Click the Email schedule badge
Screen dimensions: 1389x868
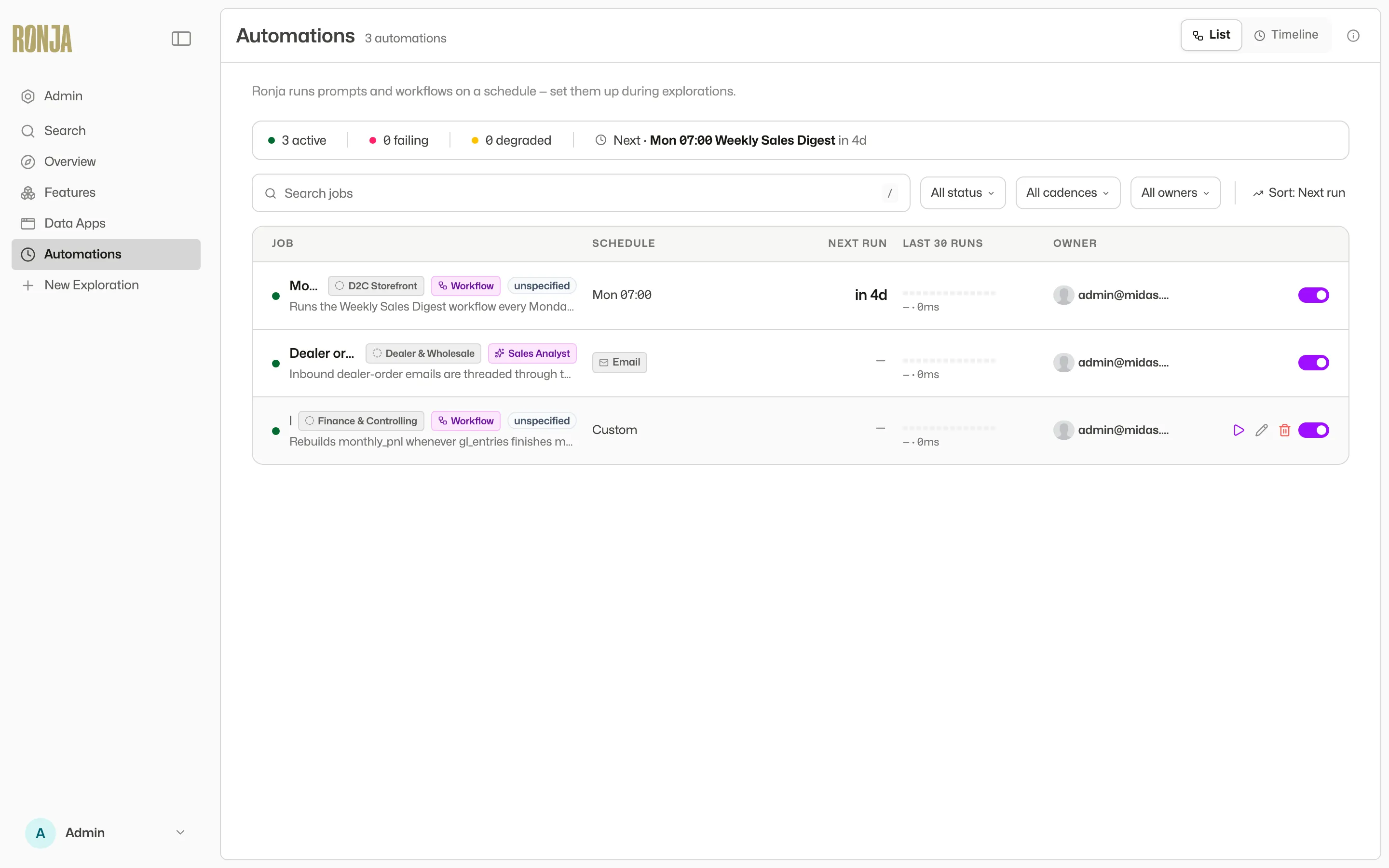619,362
